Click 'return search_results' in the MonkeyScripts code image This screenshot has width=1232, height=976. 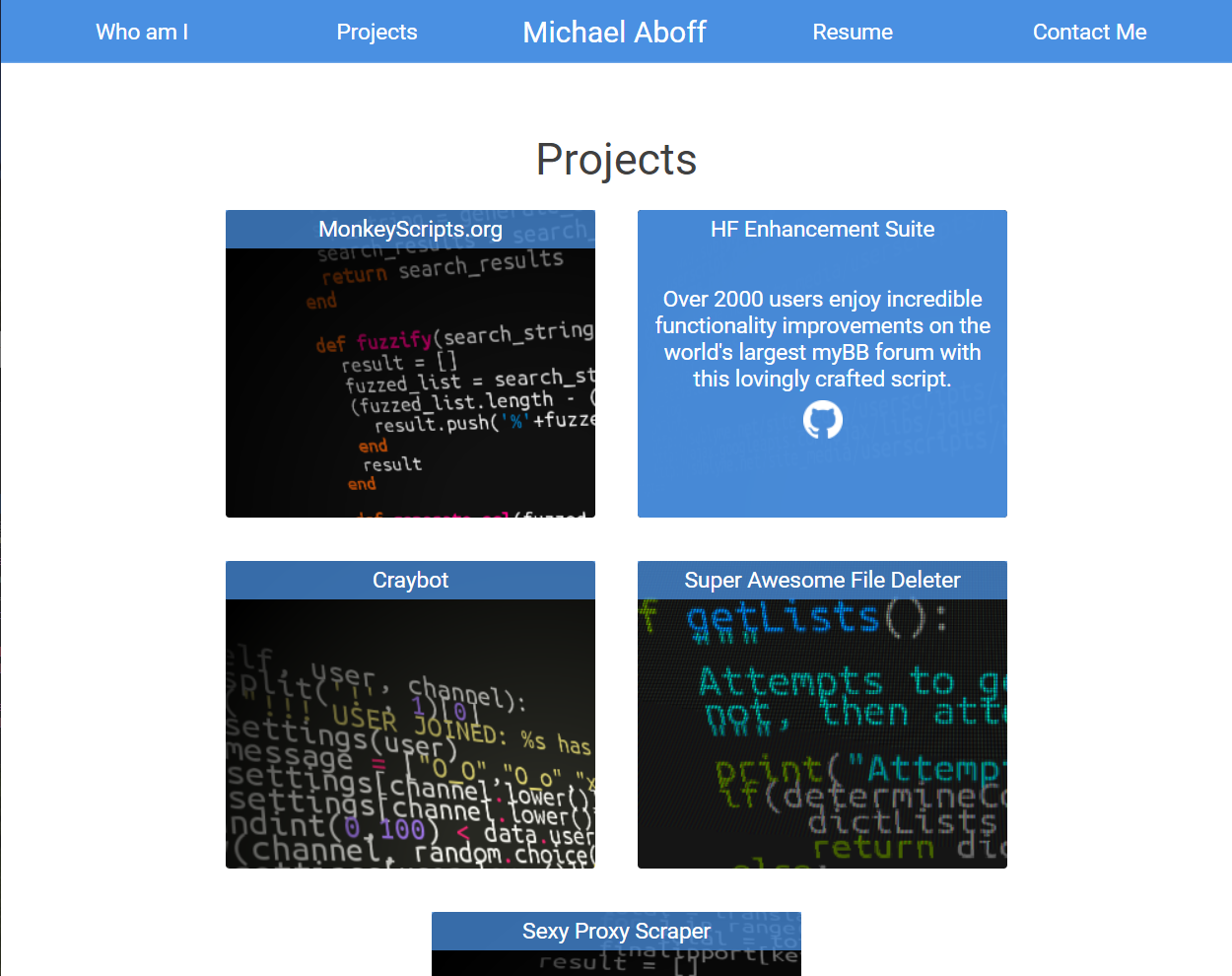(442, 267)
